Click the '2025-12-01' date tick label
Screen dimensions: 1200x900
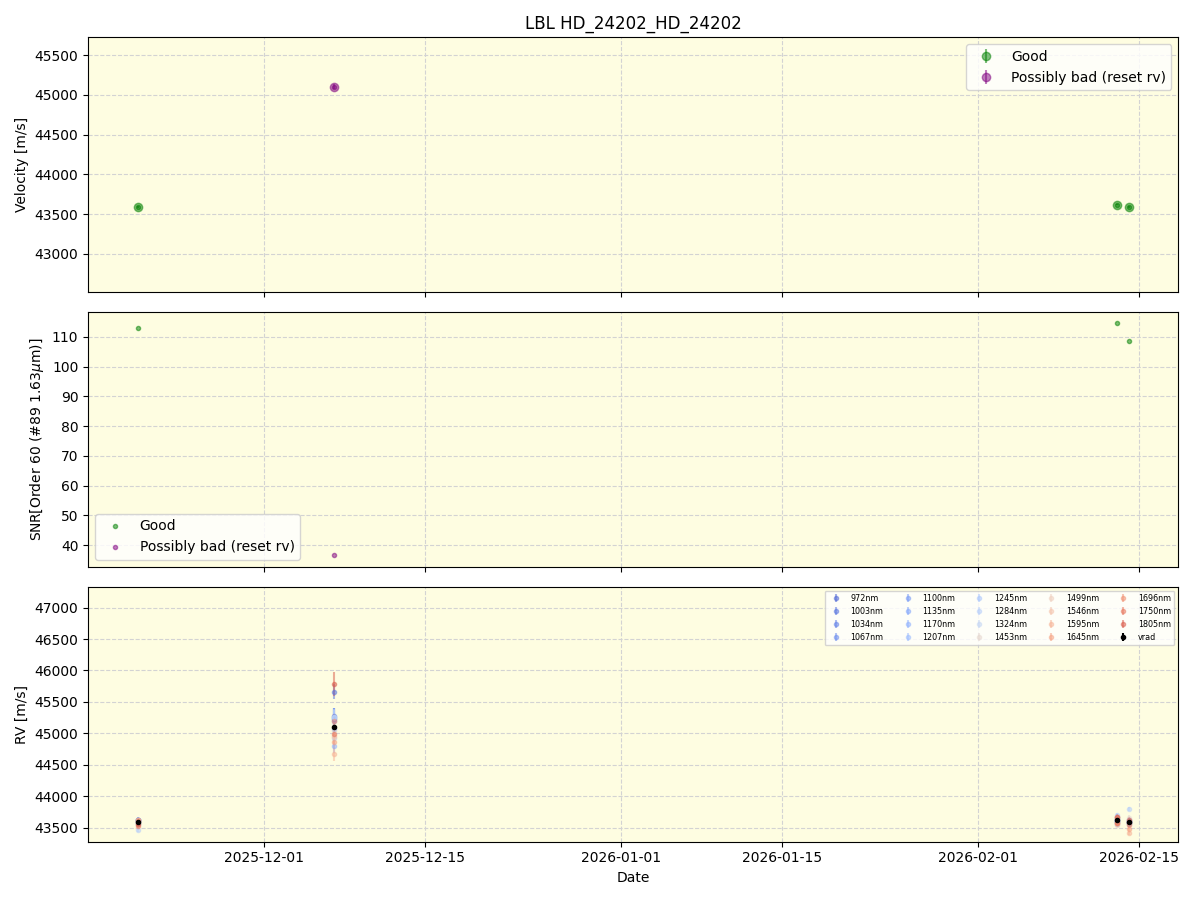click(264, 857)
